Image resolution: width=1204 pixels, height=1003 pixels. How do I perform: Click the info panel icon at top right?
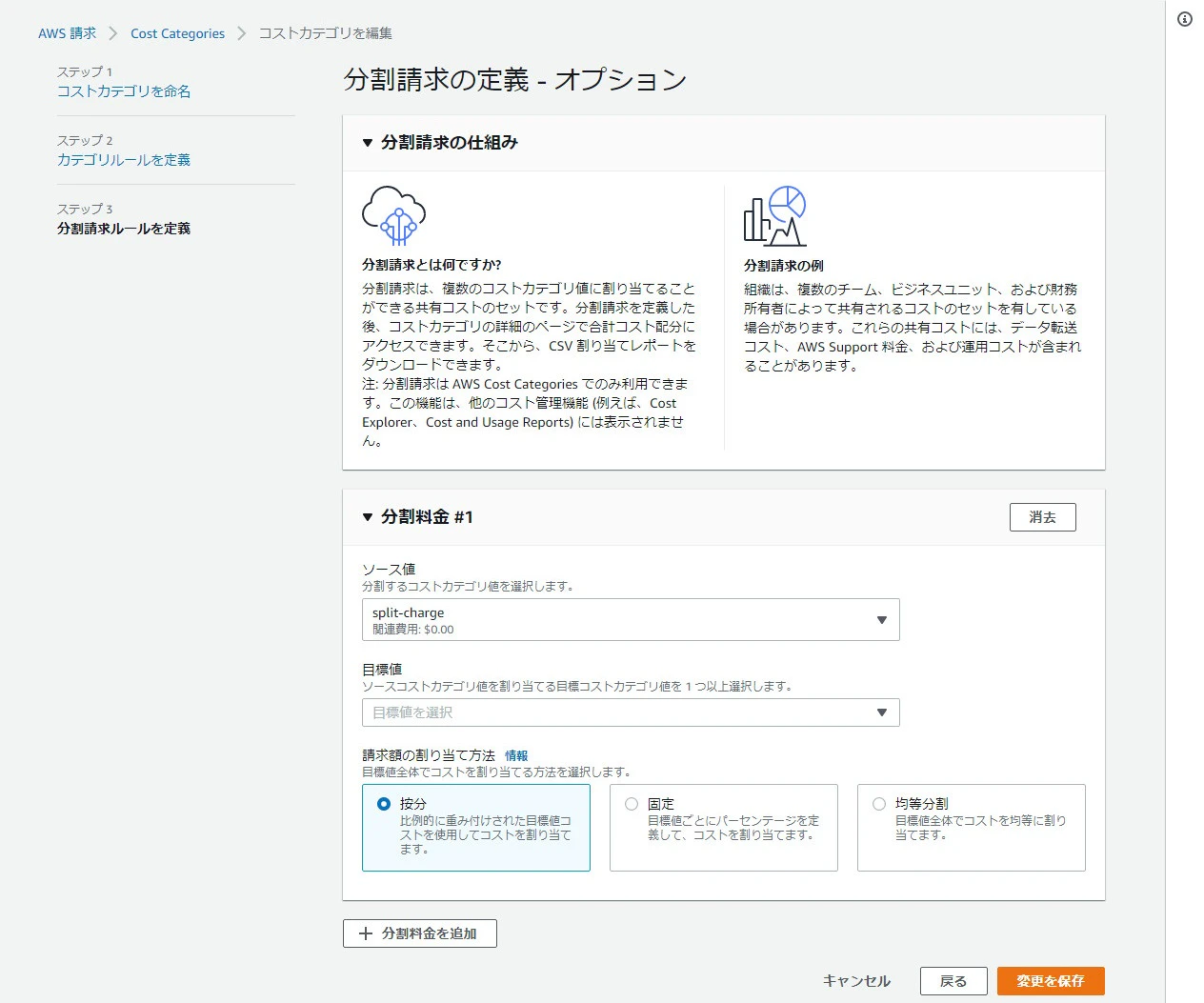click(1184, 19)
